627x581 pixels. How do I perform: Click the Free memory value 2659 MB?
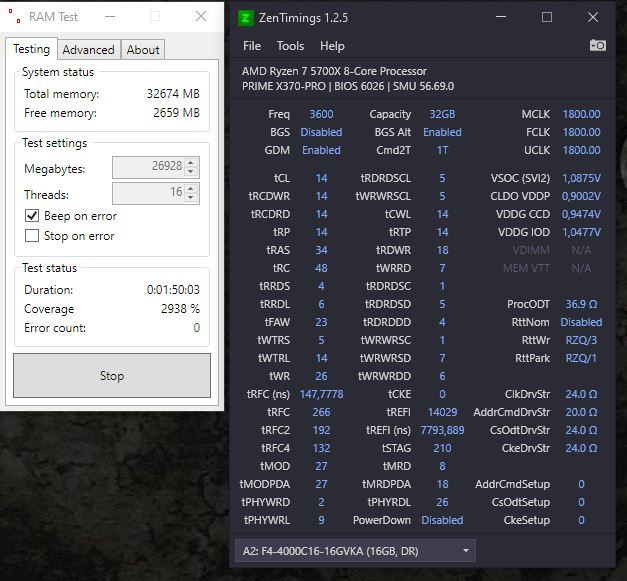(176, 113)
